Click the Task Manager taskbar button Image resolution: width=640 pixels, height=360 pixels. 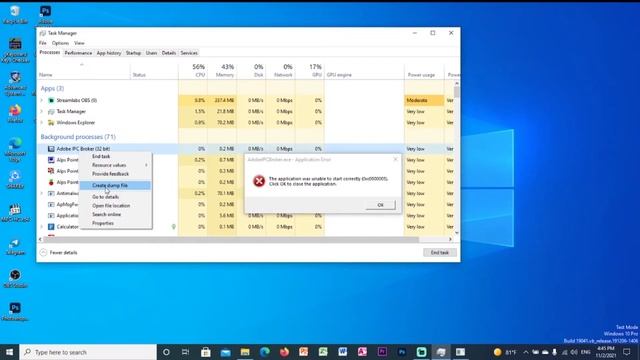coord(441,352)
